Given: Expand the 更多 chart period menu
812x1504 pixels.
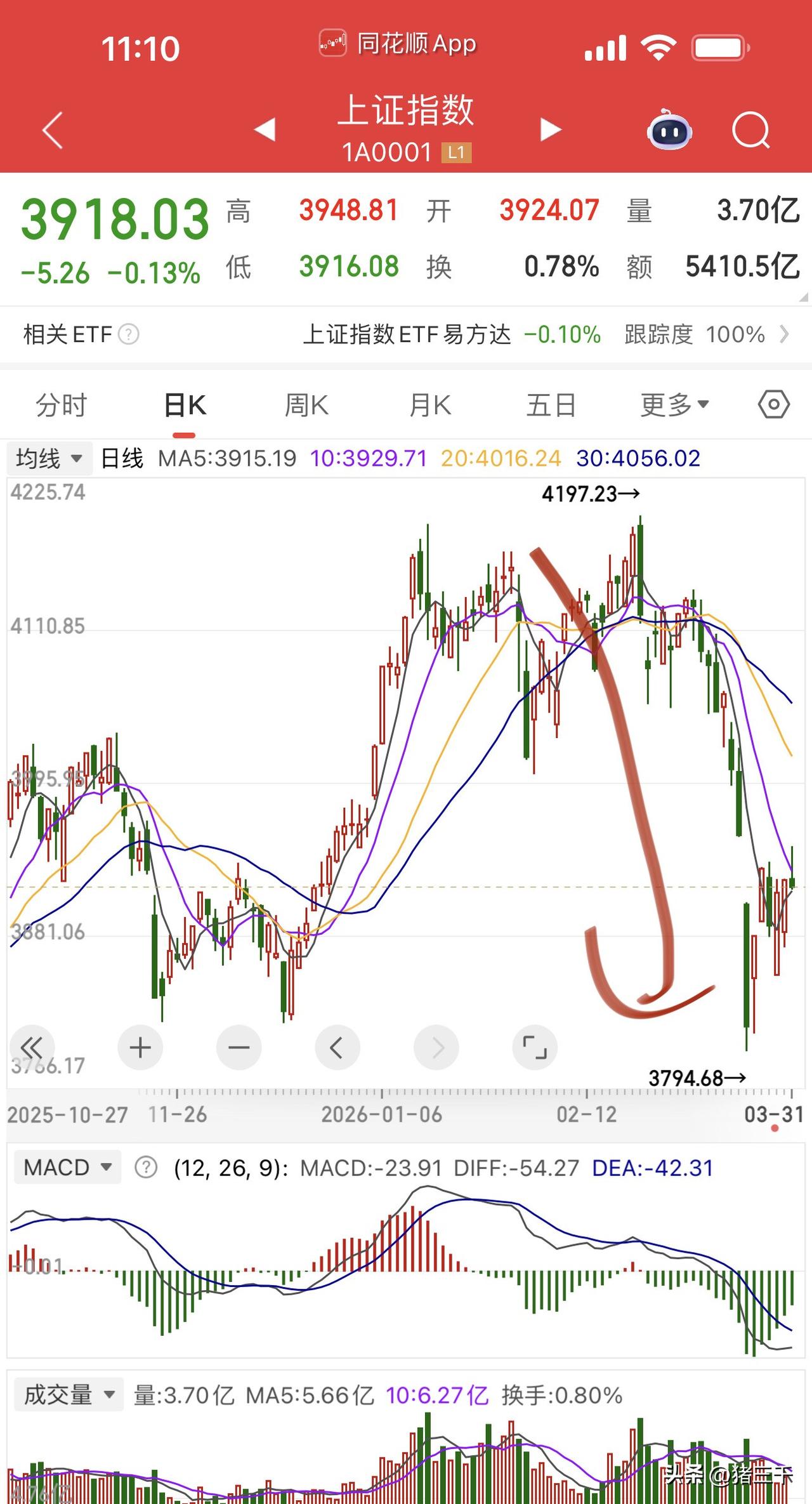Looking at the screenshot, I should coord(674,404).
